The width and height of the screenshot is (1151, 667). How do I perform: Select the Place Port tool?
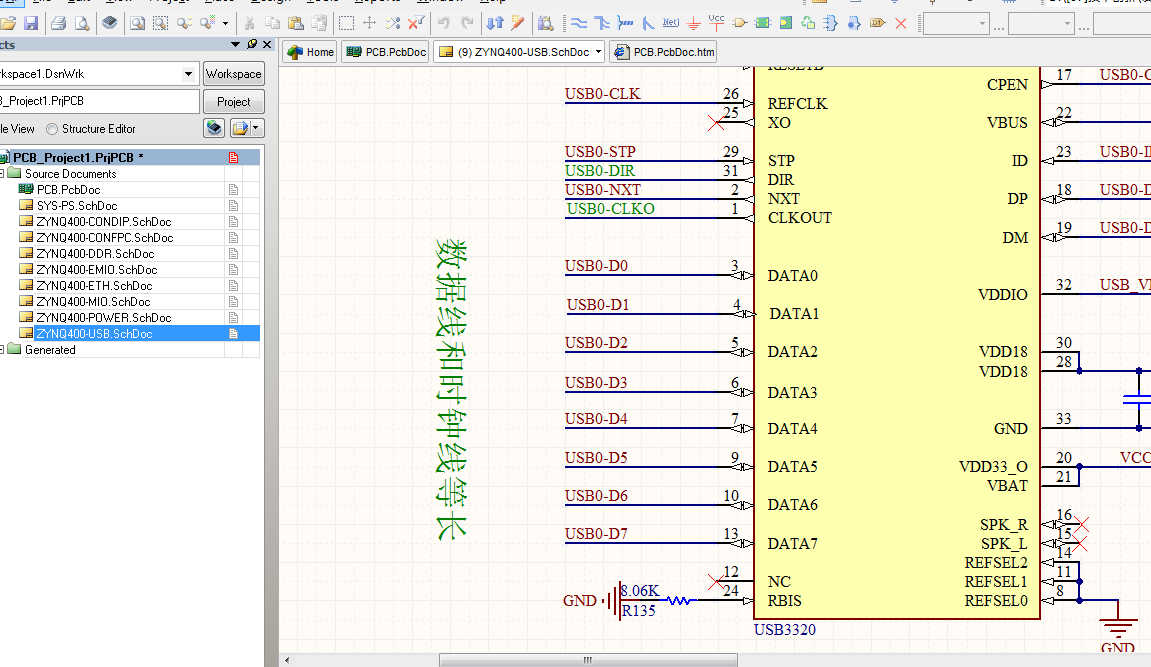point(877,23)
